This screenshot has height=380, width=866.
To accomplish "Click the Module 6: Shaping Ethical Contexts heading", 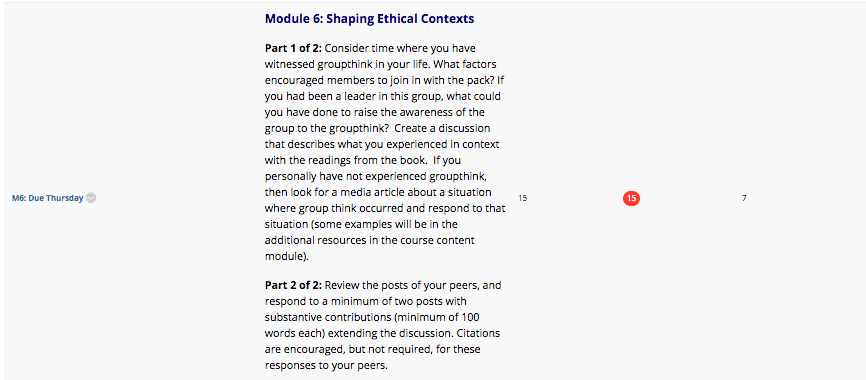I will [369, 19].
